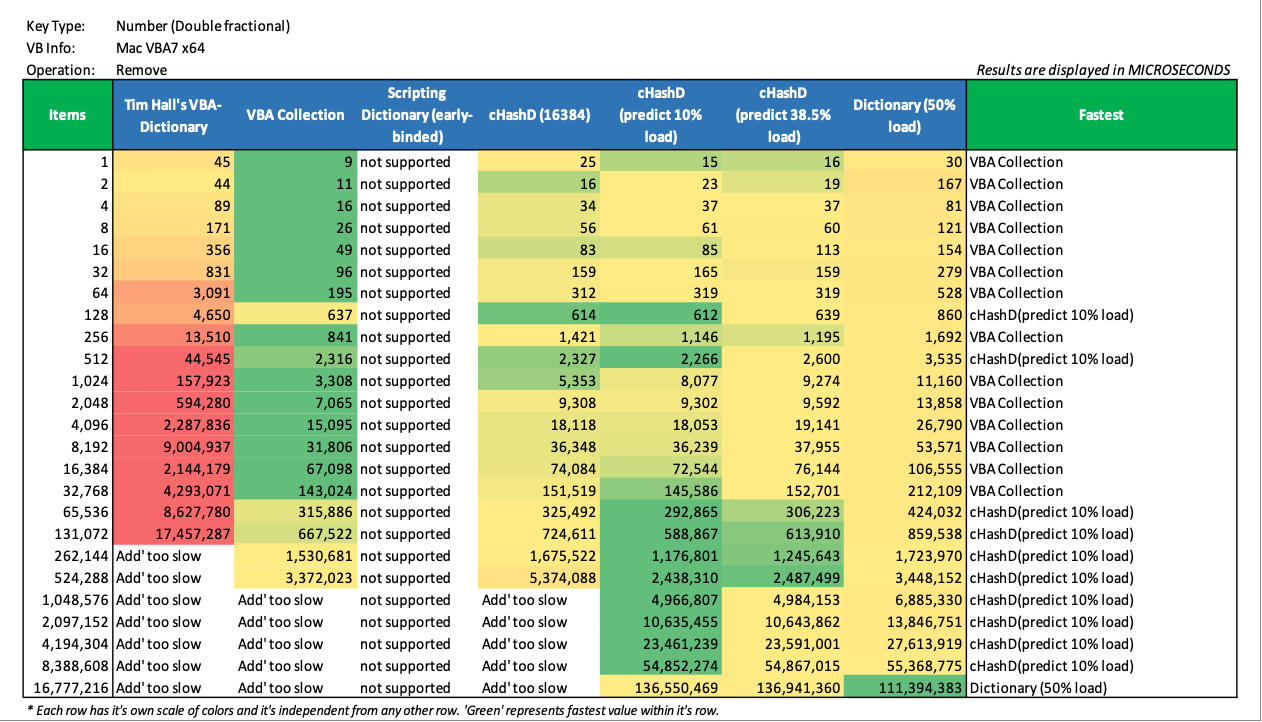Select the 'Scripting Dictionary (early-binded)' header

click(417, 115)
